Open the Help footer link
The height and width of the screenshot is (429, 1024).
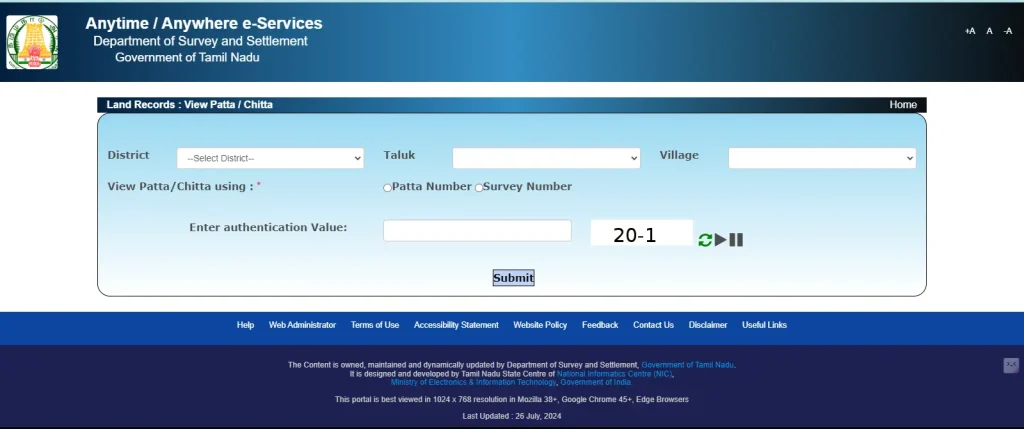(x=246, y=325)
